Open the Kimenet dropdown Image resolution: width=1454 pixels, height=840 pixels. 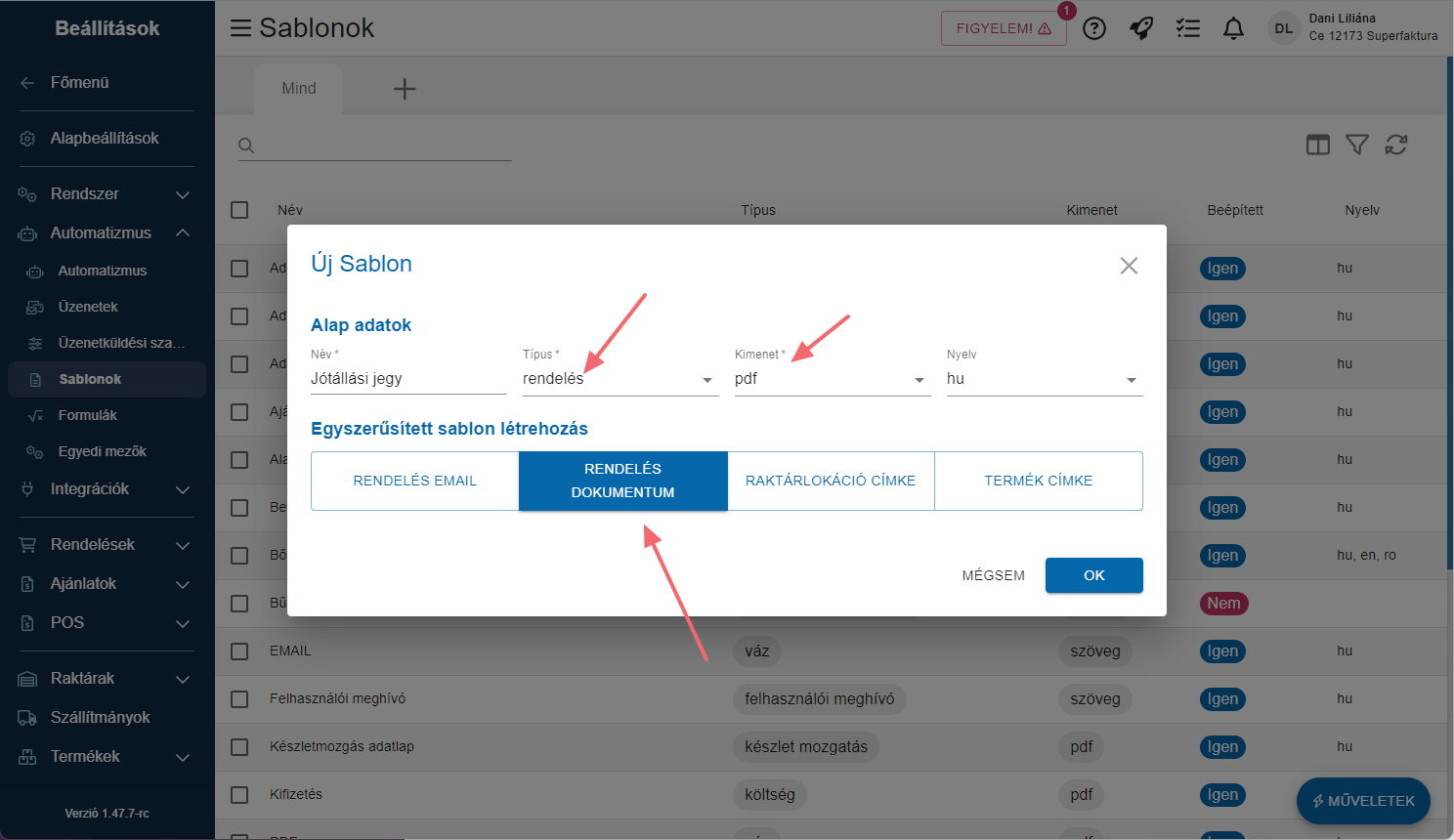click(832, 379)
